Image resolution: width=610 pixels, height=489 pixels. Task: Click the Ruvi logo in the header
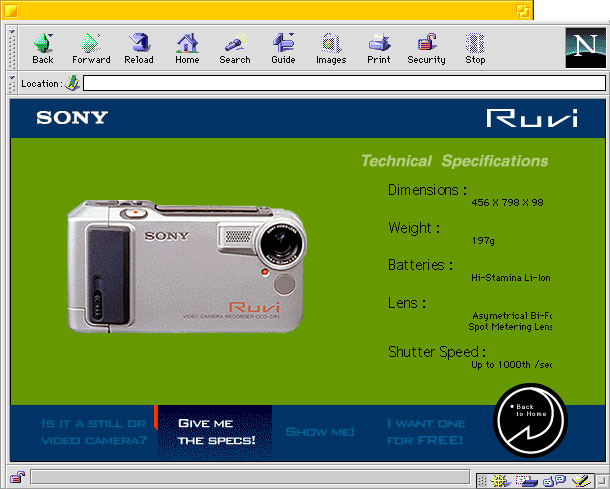(532, 118)
